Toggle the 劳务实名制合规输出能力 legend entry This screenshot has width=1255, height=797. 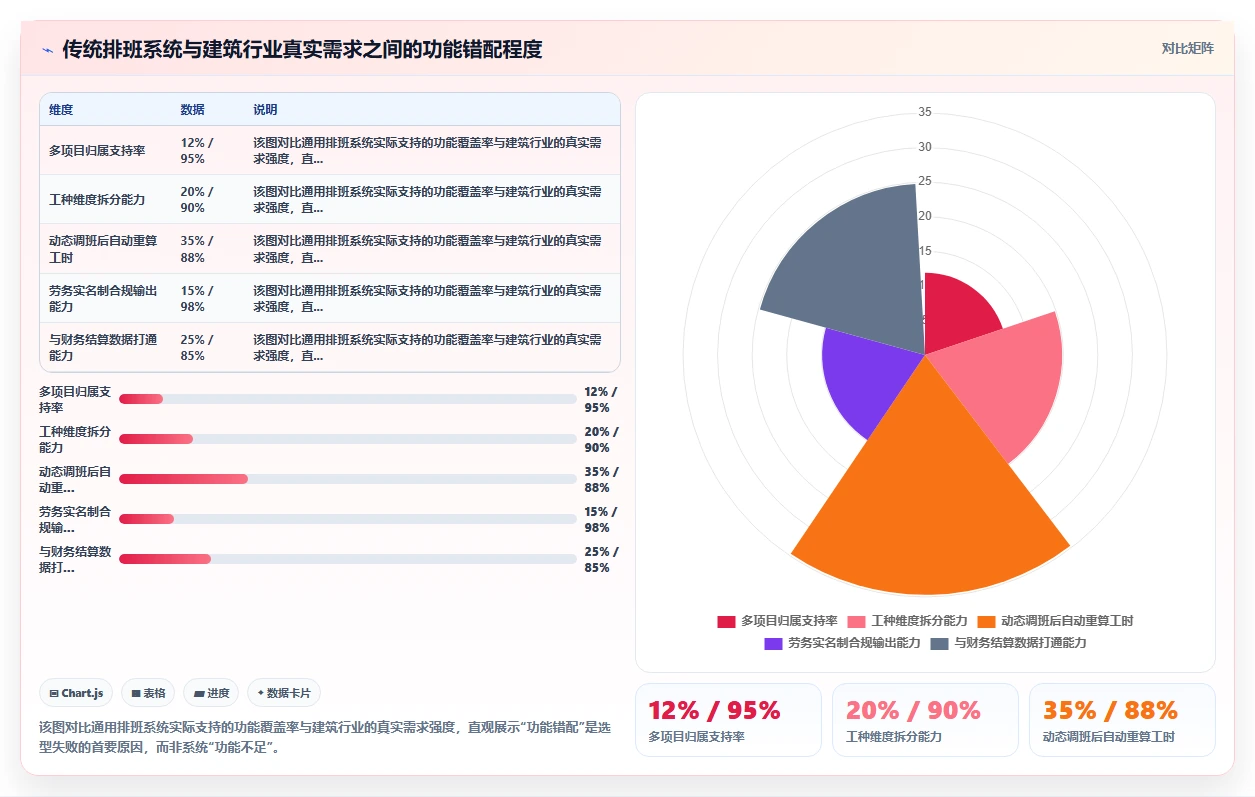(842, 643)
